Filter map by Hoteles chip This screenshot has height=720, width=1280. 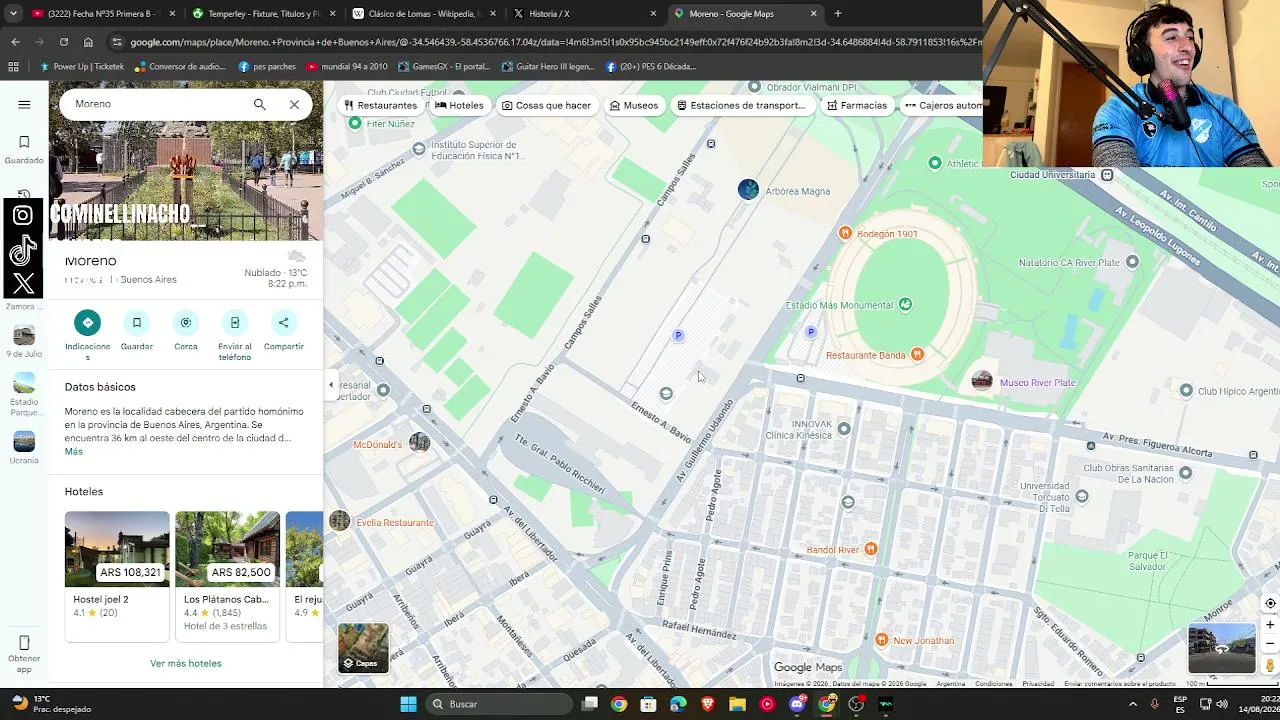tap(459, 105)
